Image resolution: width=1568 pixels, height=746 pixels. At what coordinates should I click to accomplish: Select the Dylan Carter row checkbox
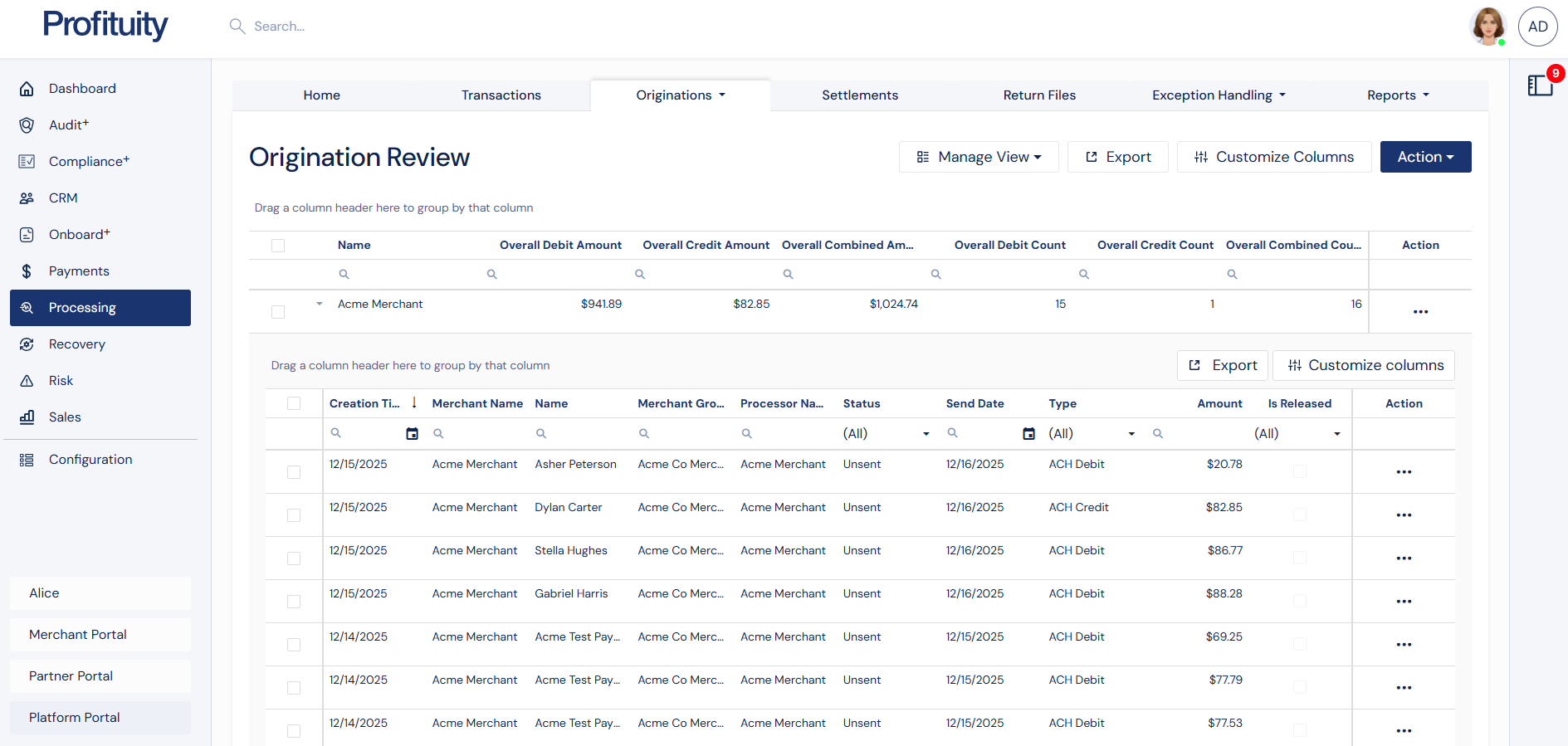(294, 515)
